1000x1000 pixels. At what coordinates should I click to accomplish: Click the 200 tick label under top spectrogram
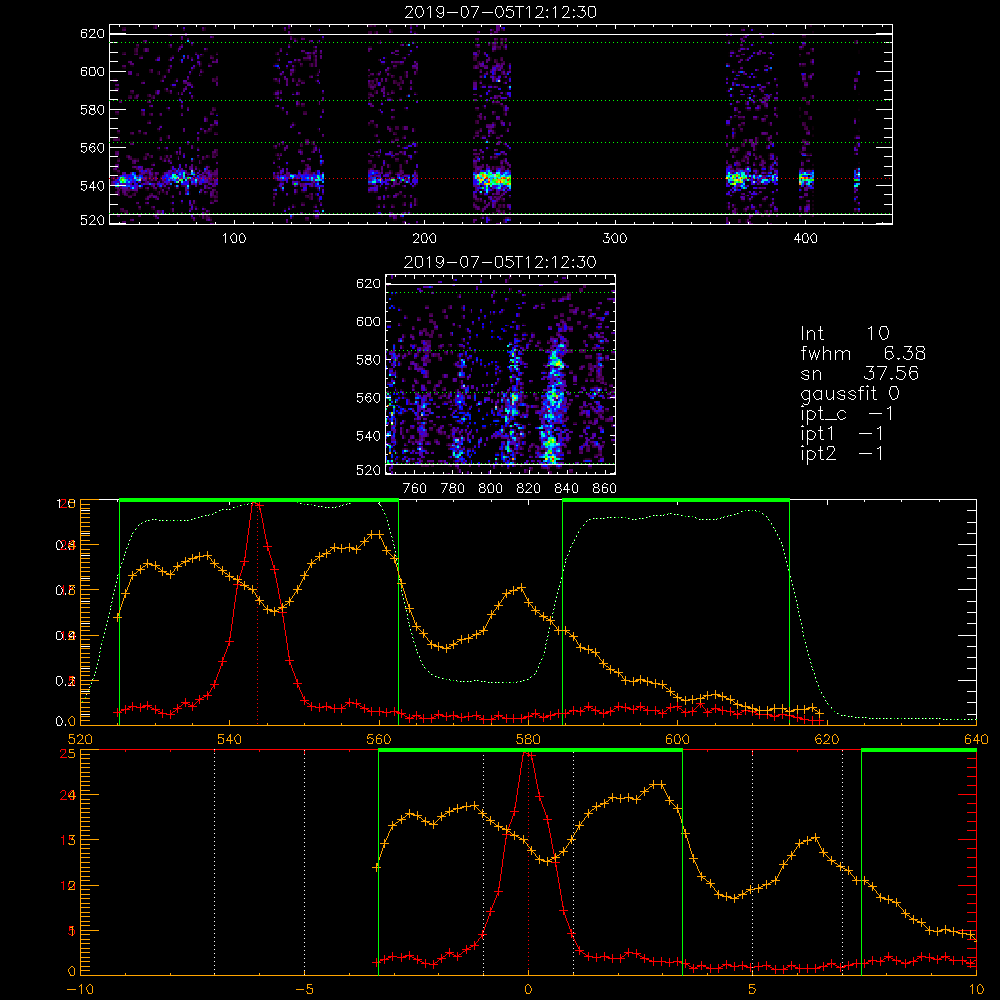(x=424, y=239)
